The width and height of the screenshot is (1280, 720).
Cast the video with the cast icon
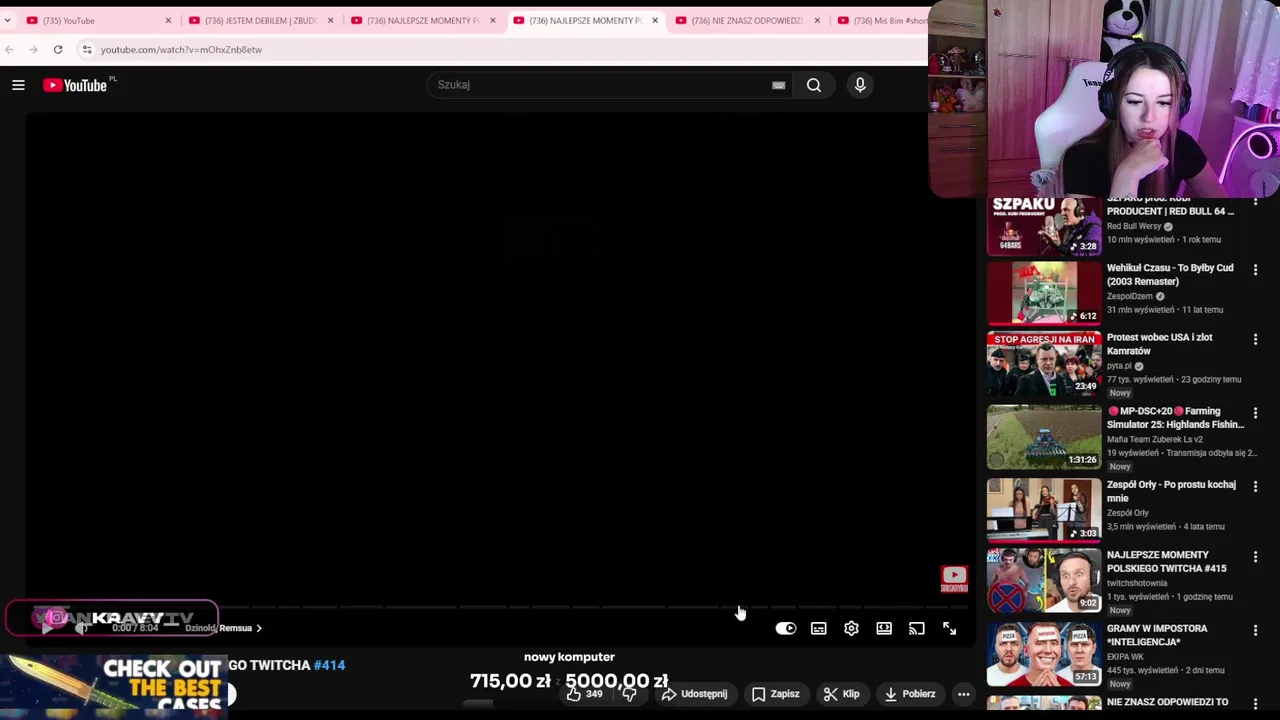pos(916,628)
